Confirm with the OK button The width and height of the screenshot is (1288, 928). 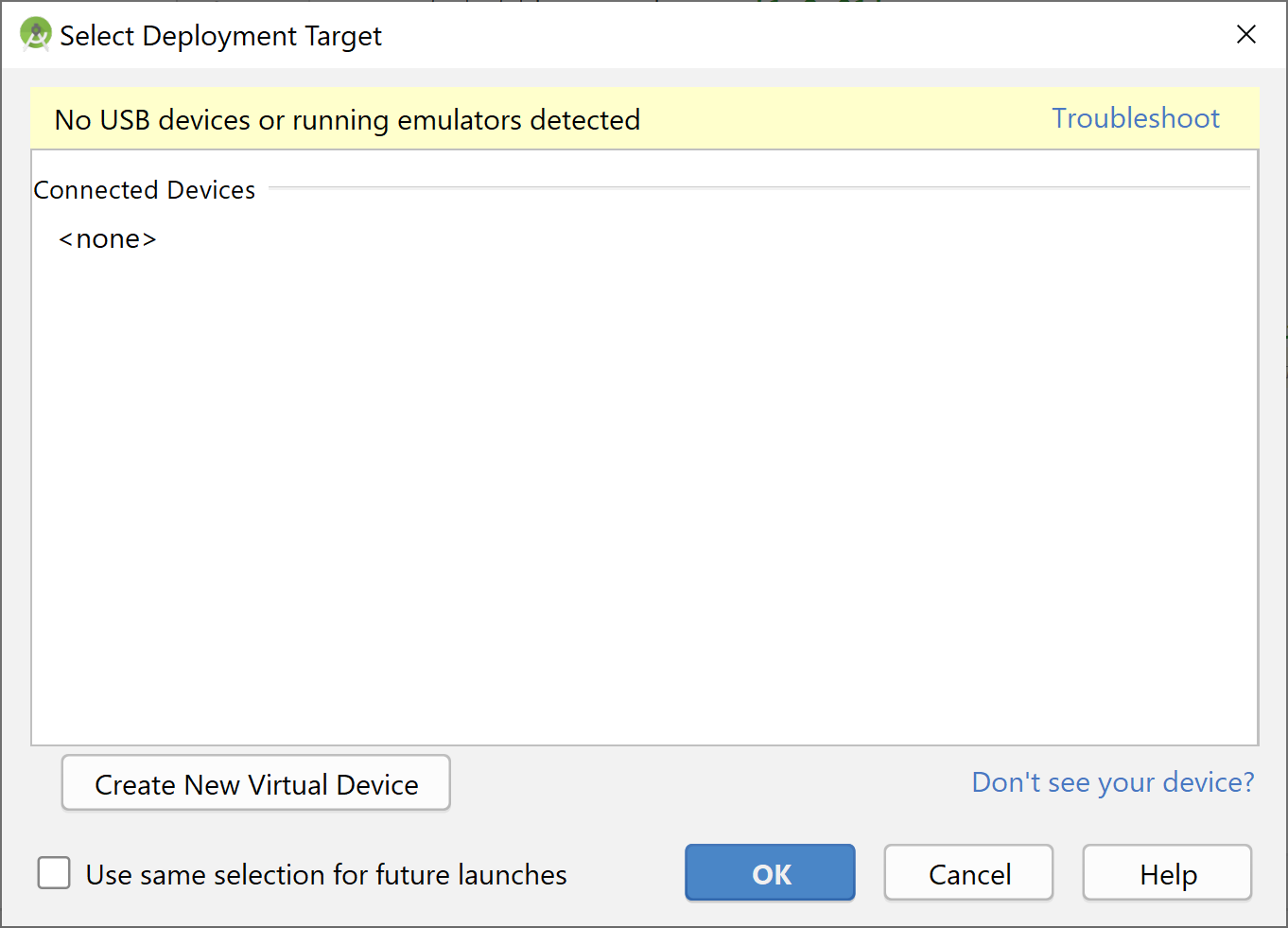(770, 873)
